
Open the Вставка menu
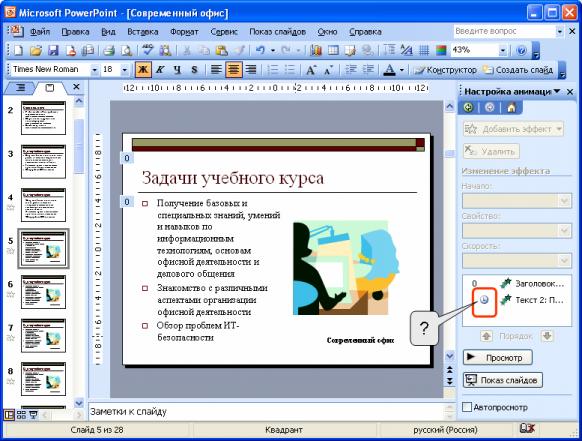[x=143, y=32]
